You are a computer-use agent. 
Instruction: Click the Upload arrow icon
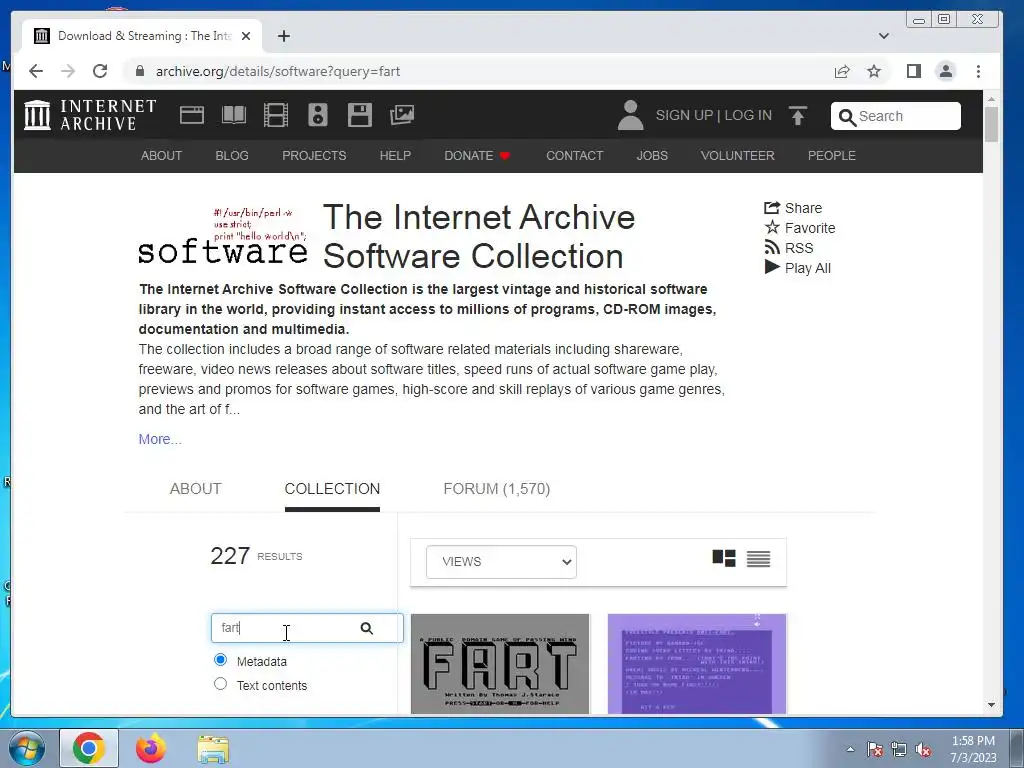797,116
